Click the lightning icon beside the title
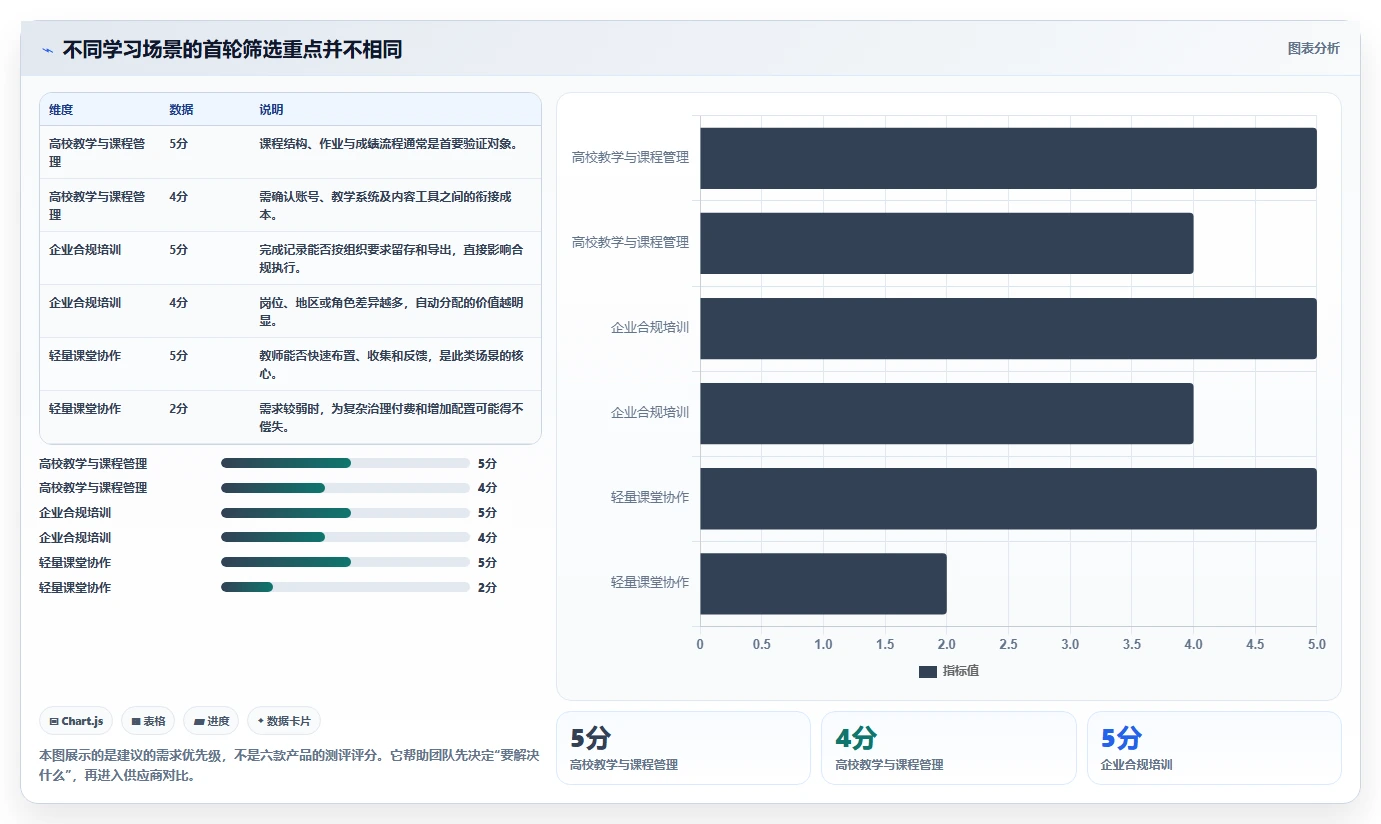Viewport: 1381px width, 824px height. click(x=47, y=50)
